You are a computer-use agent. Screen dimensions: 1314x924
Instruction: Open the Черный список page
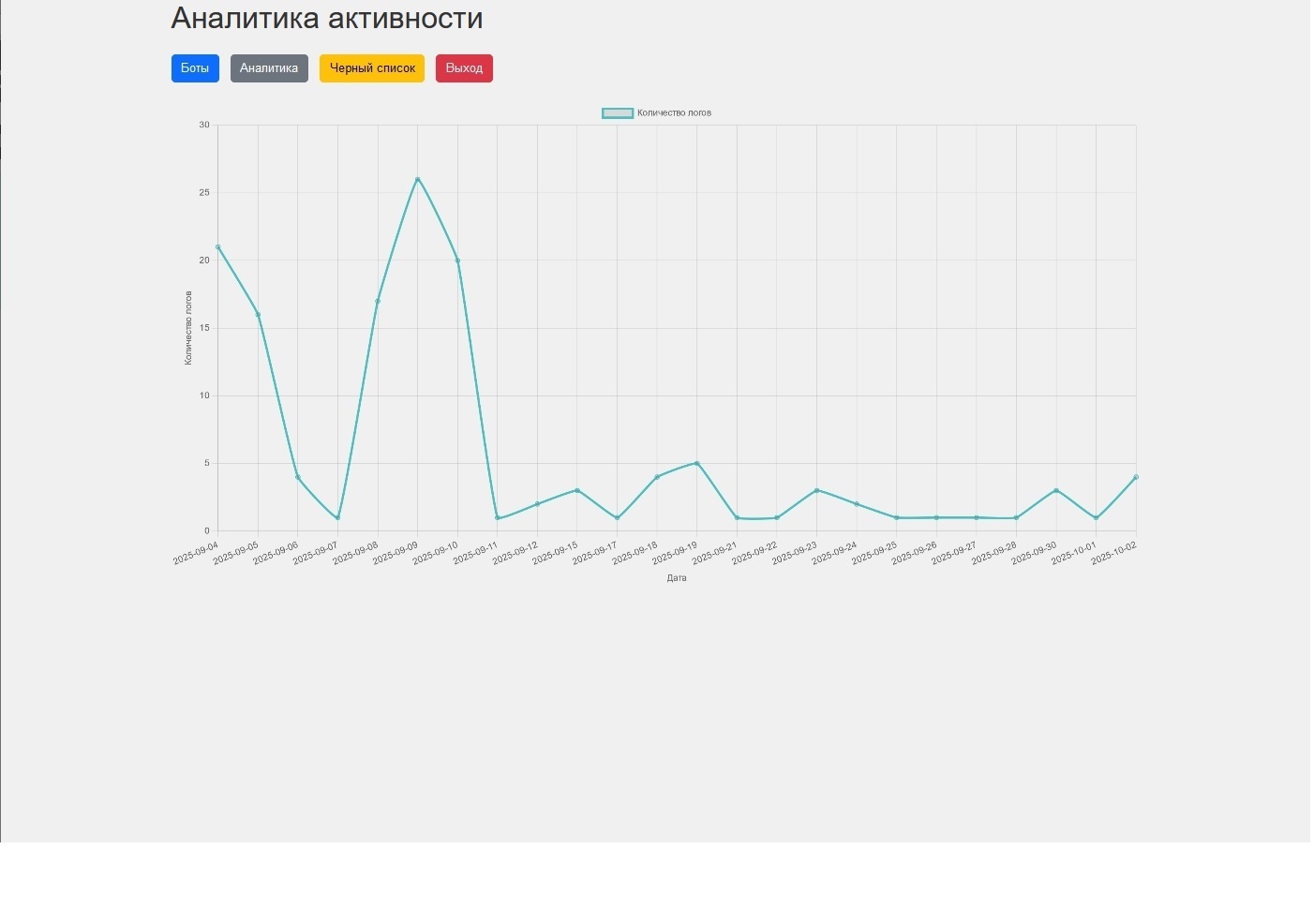(372, 68)
